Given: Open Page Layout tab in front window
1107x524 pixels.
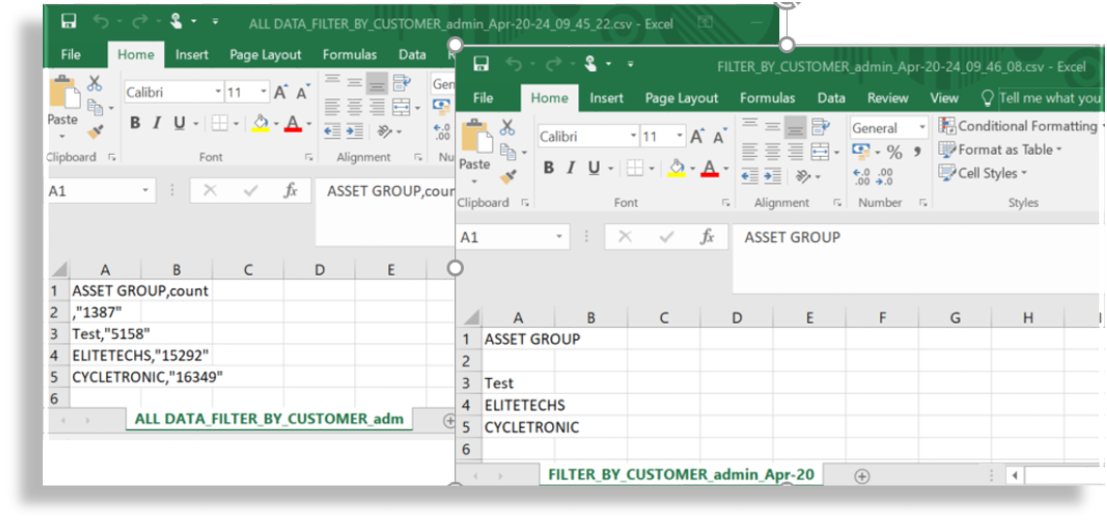Looking at the screenshot, I should coord(681,98).
